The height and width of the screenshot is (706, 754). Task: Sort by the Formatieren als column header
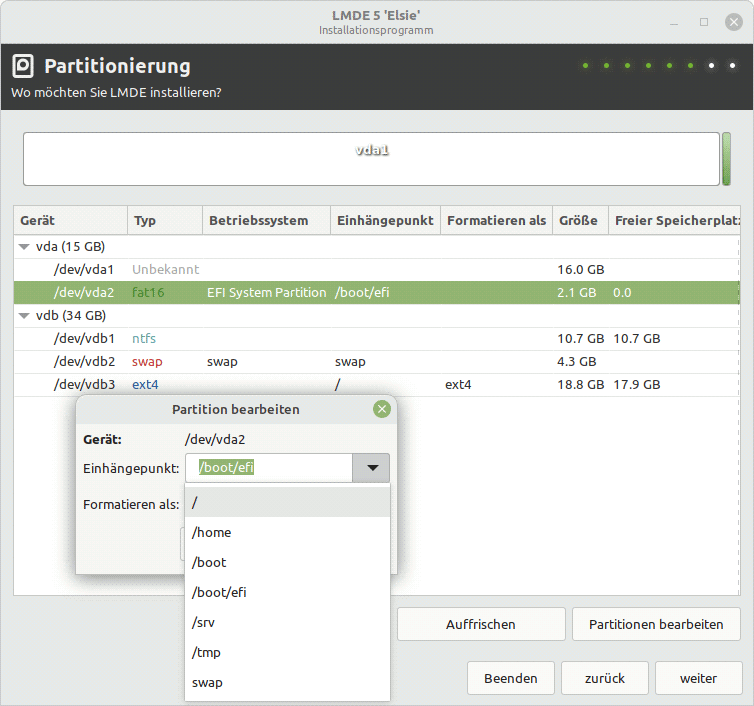[x=496, y=220]
